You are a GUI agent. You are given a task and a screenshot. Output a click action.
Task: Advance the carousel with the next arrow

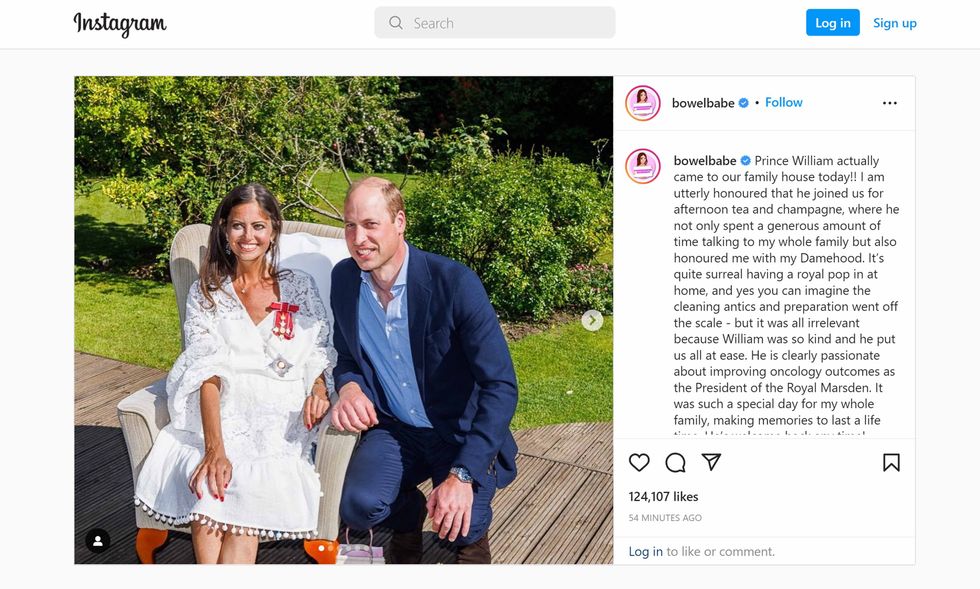591,320
